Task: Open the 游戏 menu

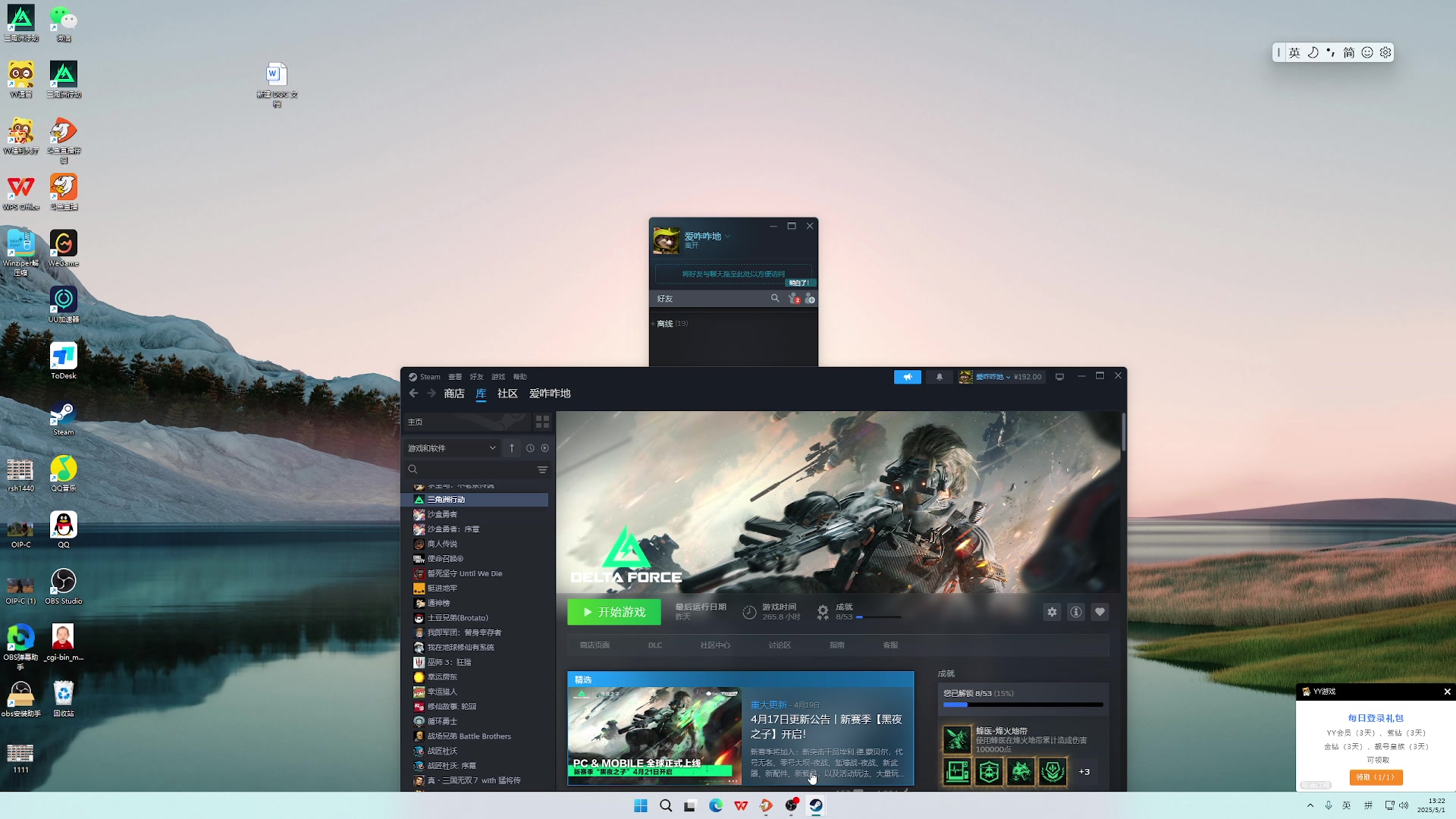Action: click(498, 377)
